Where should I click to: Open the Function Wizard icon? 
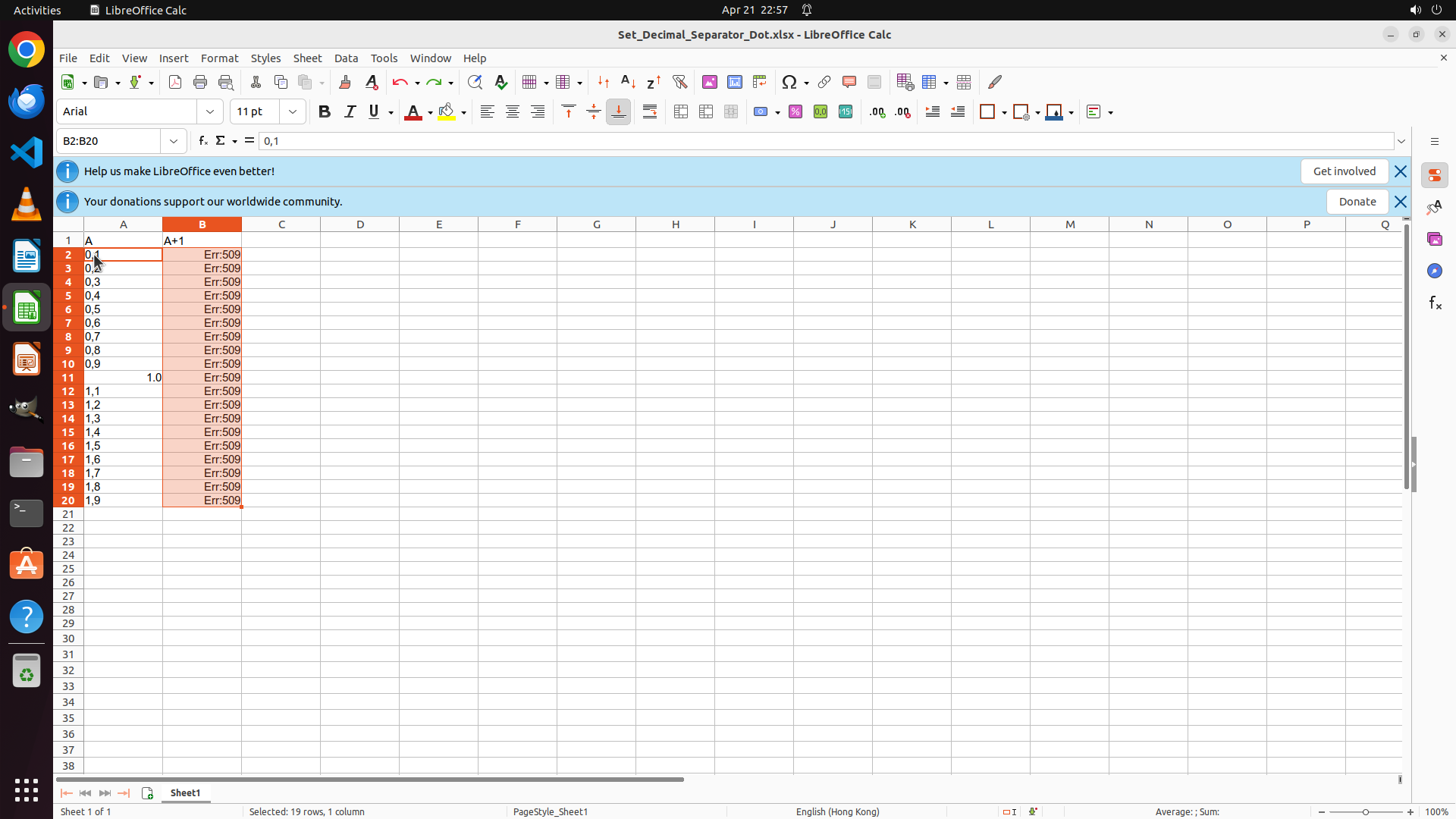[x=202, y=141]
